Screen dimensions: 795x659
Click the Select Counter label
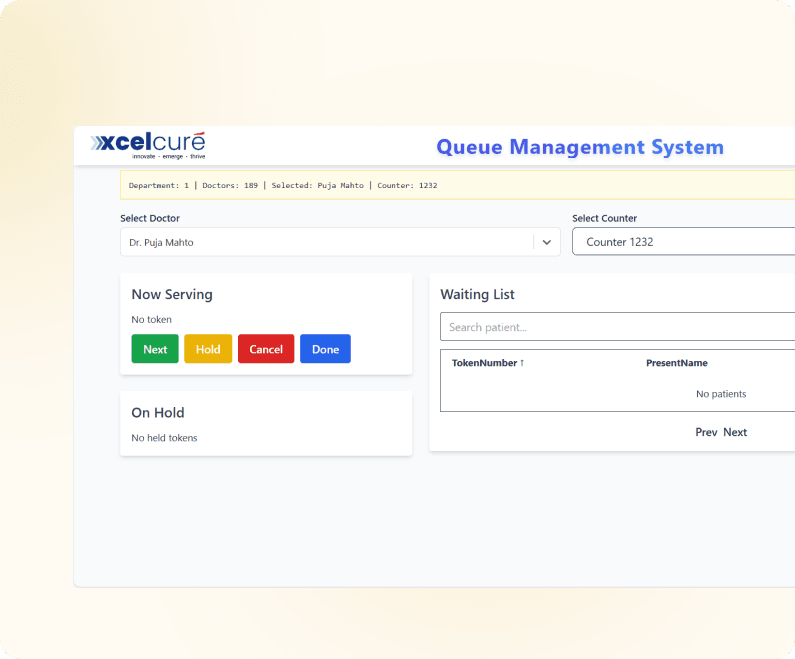point(604,218)
